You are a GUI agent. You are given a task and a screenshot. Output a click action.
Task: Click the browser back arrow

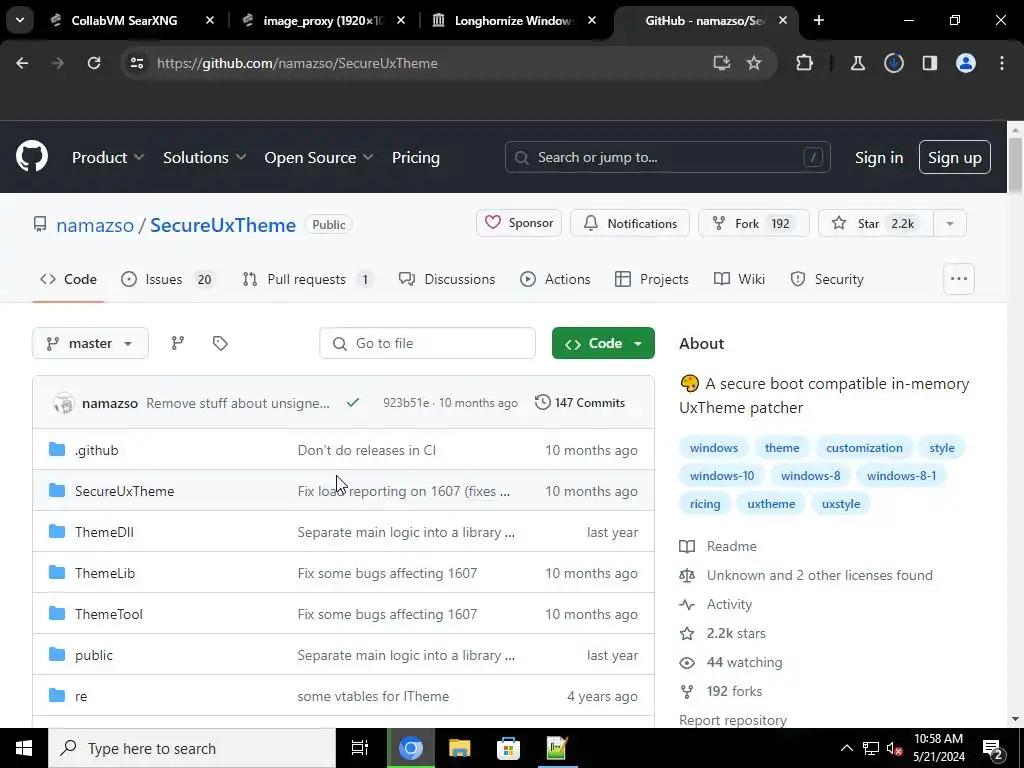click(22, 63)
